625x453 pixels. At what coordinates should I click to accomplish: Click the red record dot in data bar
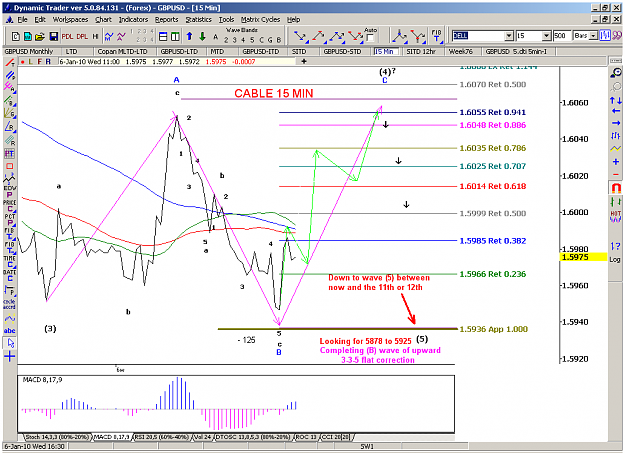coord(23,62)
